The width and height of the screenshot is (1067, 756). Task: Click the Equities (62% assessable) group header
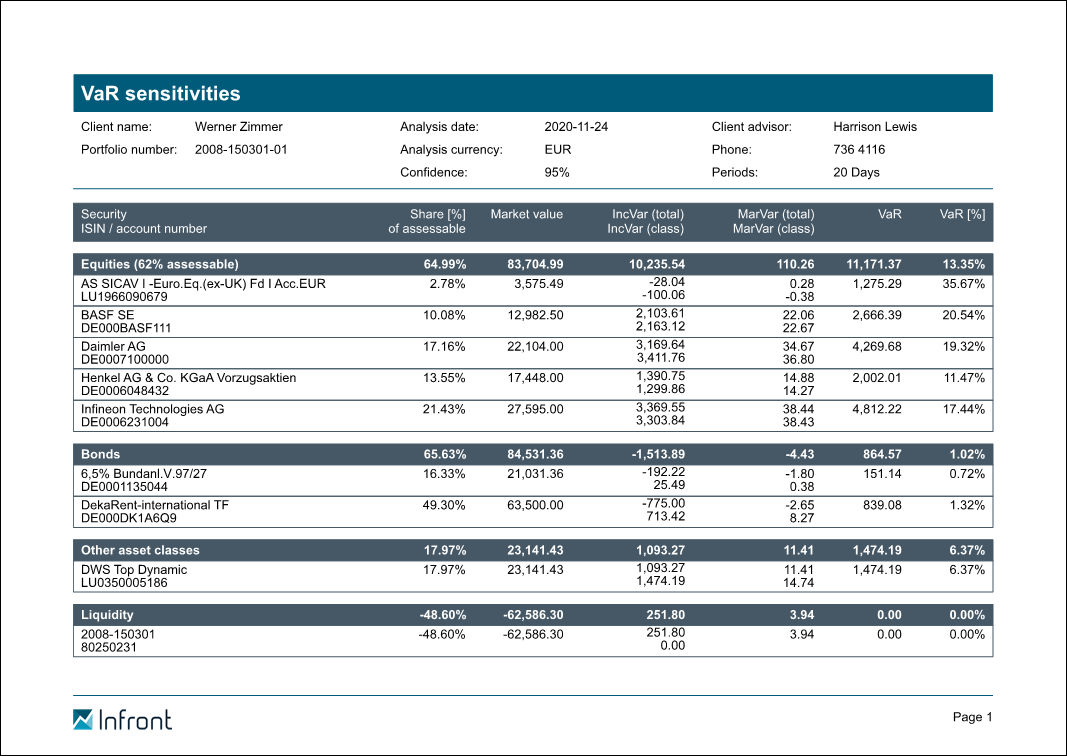click(x=160, y=264)
